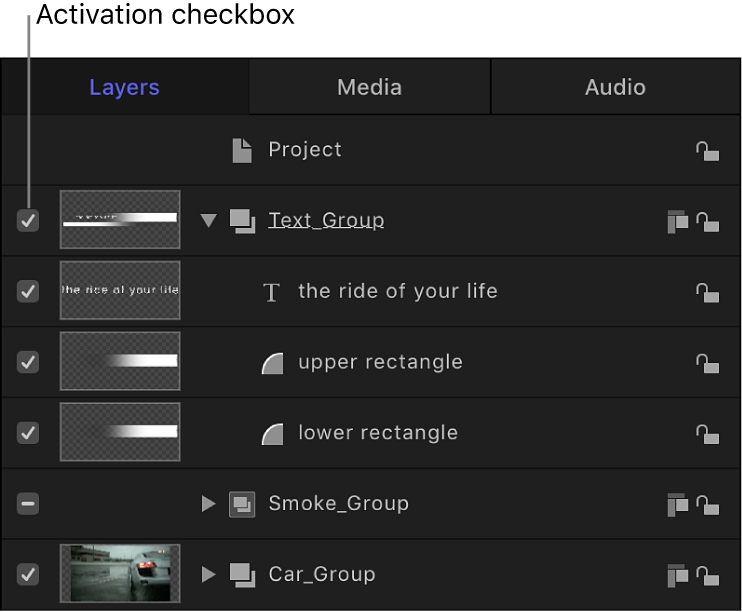Viewport: 742px width, 612px height.
Task: Lock the lower rectangle layer
Action: click(x=707, y=434)
